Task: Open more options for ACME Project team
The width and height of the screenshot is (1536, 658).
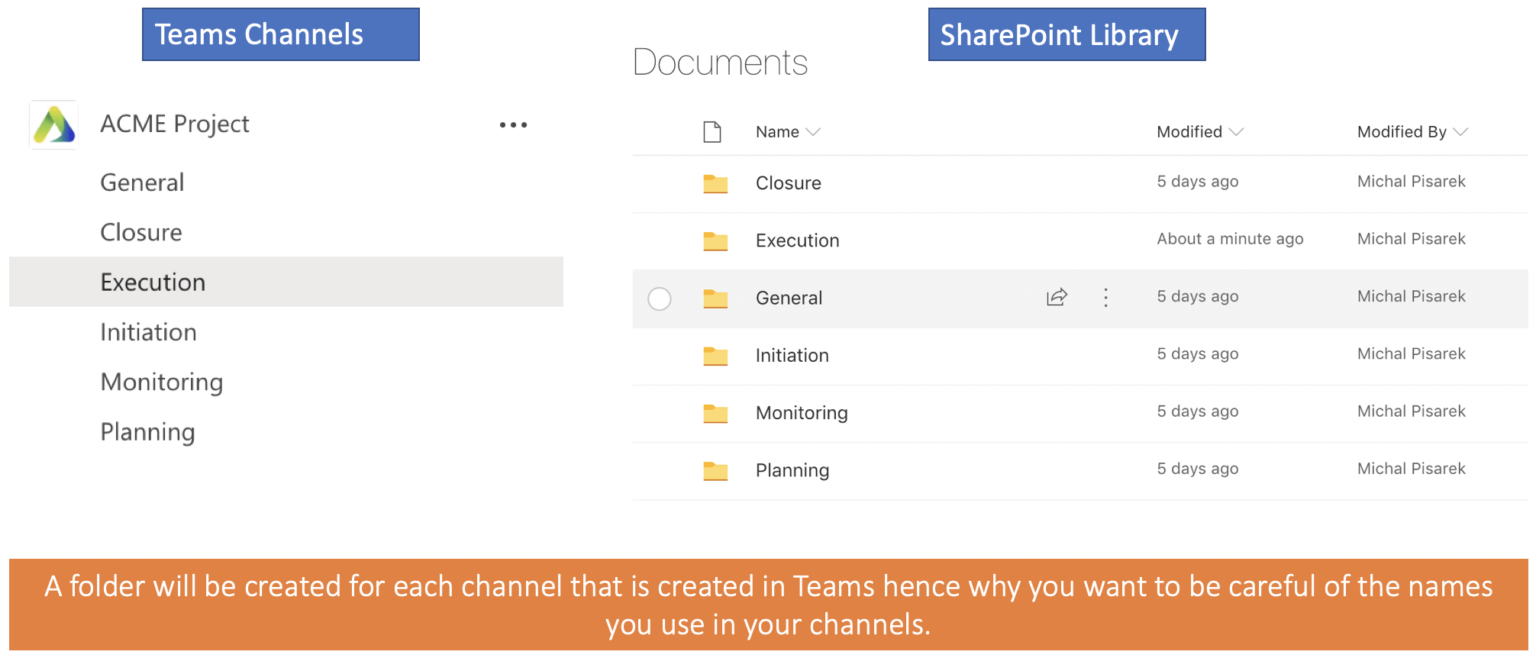Action: click(x=512, y=123)
